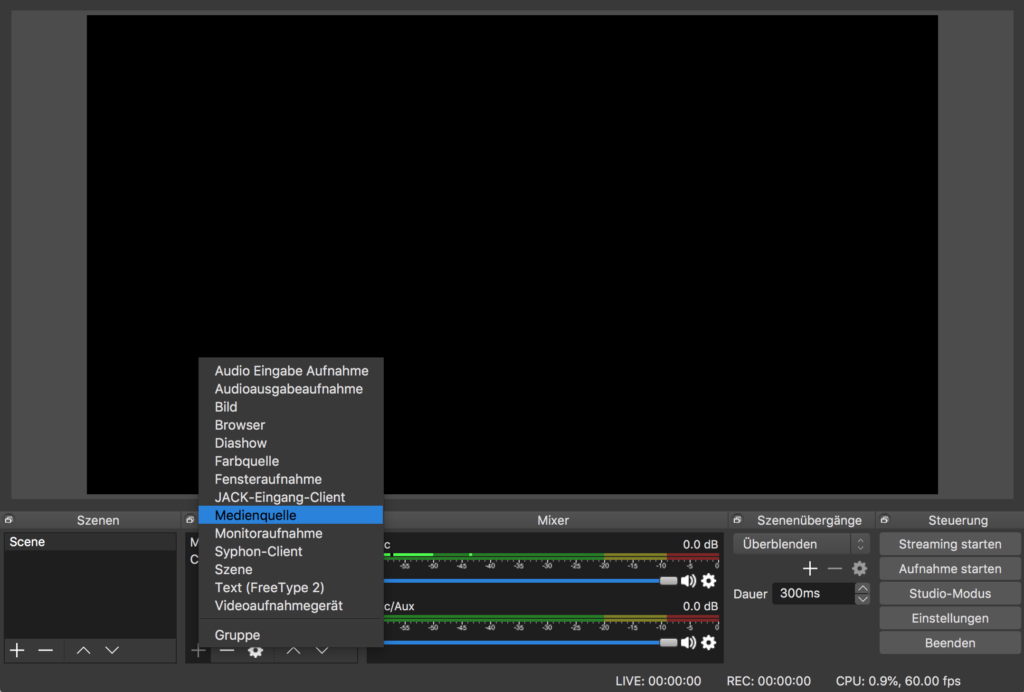Add a JACK-Eingang-Client source

291,497
